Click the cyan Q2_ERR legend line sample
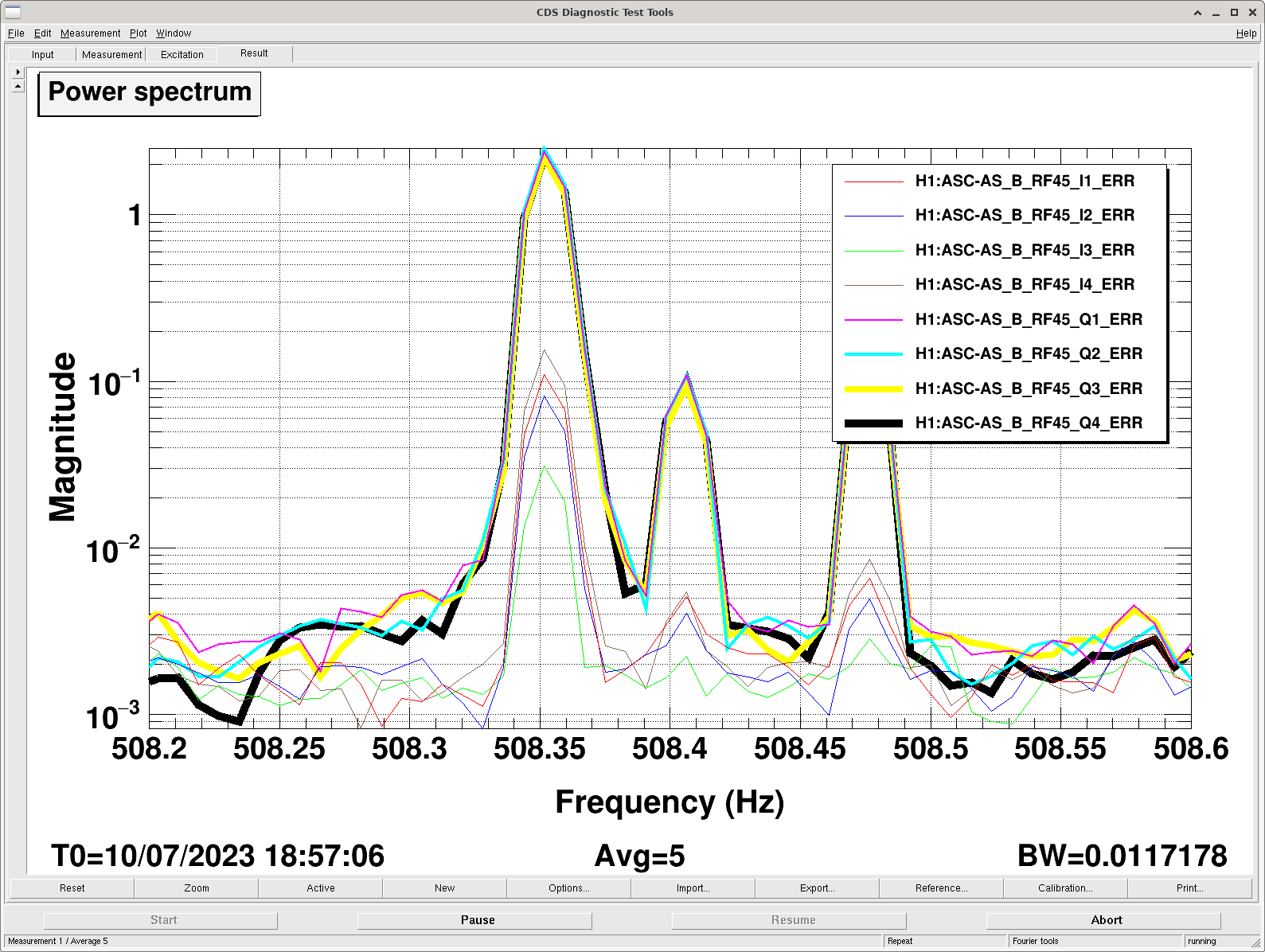This screenshot has width=1265, height=952. point(873,354)
